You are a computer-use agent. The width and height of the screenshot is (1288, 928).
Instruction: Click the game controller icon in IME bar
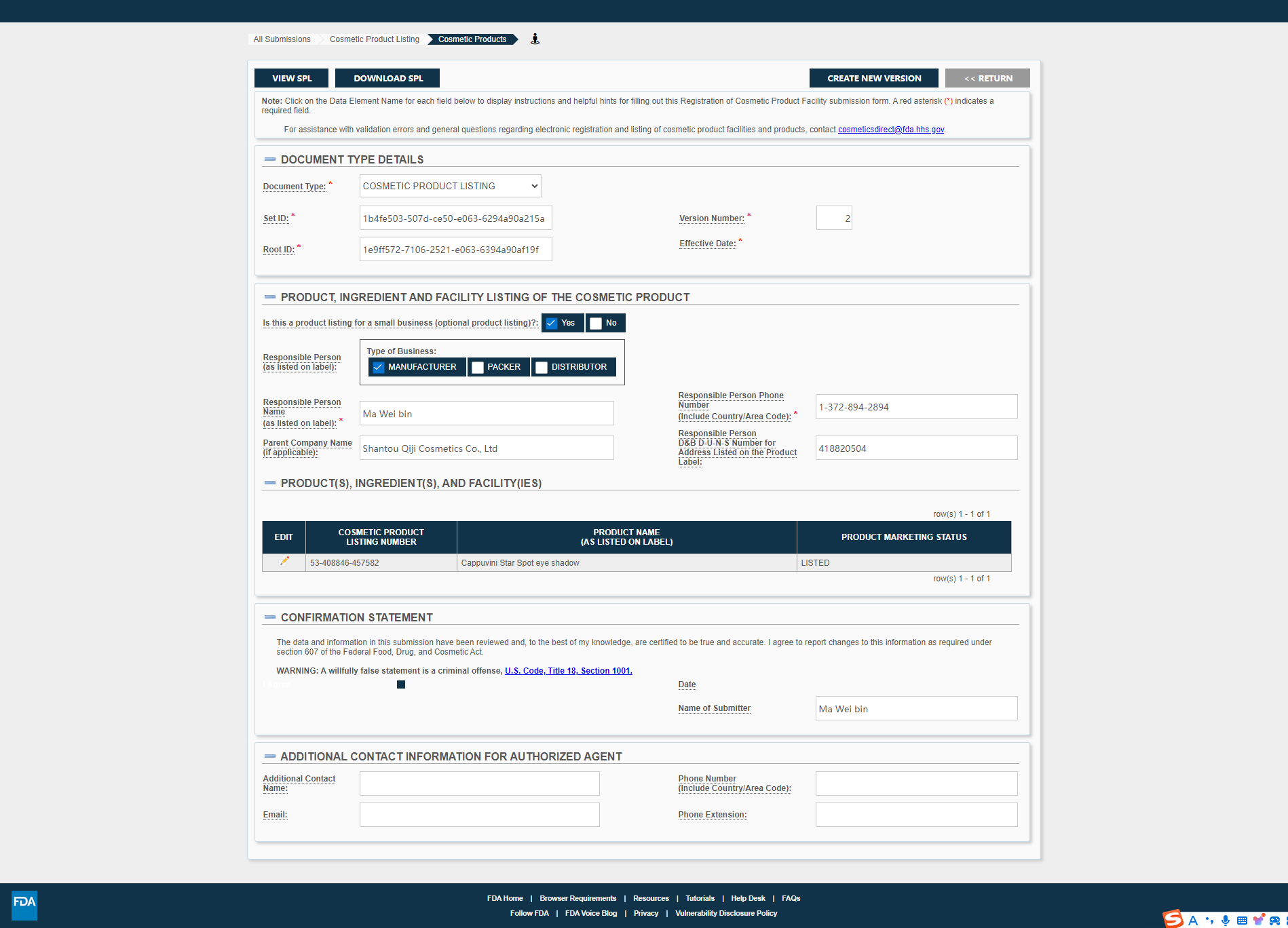(1274, 921)
